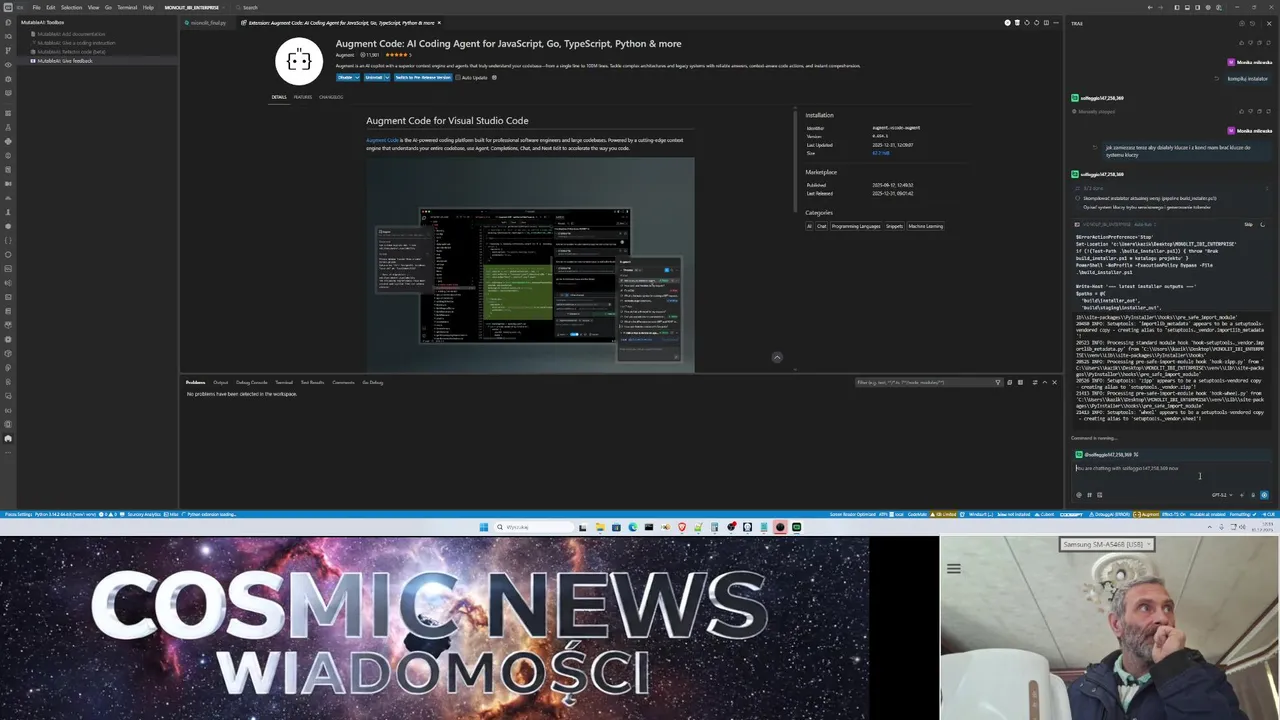This screenshot has width=1280, height=720.
Task: Click extension preview screenshot image
Action: click(530, 264)
